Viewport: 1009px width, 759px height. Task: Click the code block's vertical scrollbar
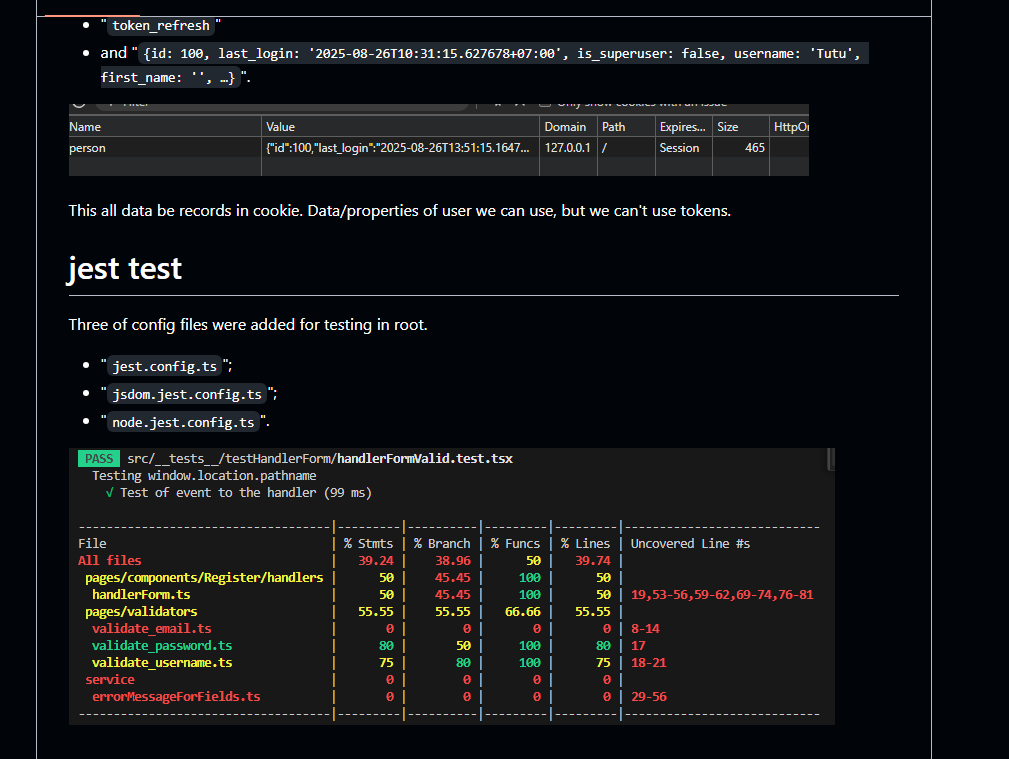[829, 460]
